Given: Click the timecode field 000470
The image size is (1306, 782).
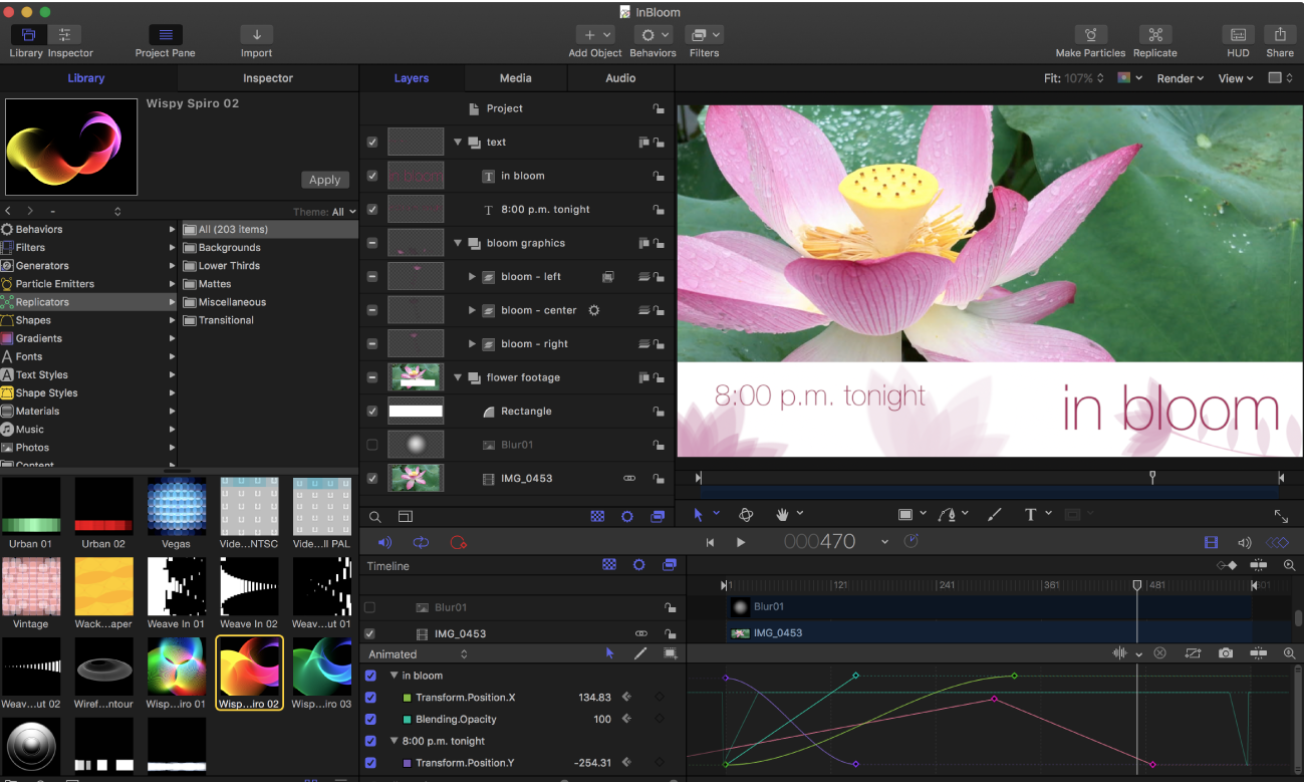Looking at the screenshot, I should 820,542.
